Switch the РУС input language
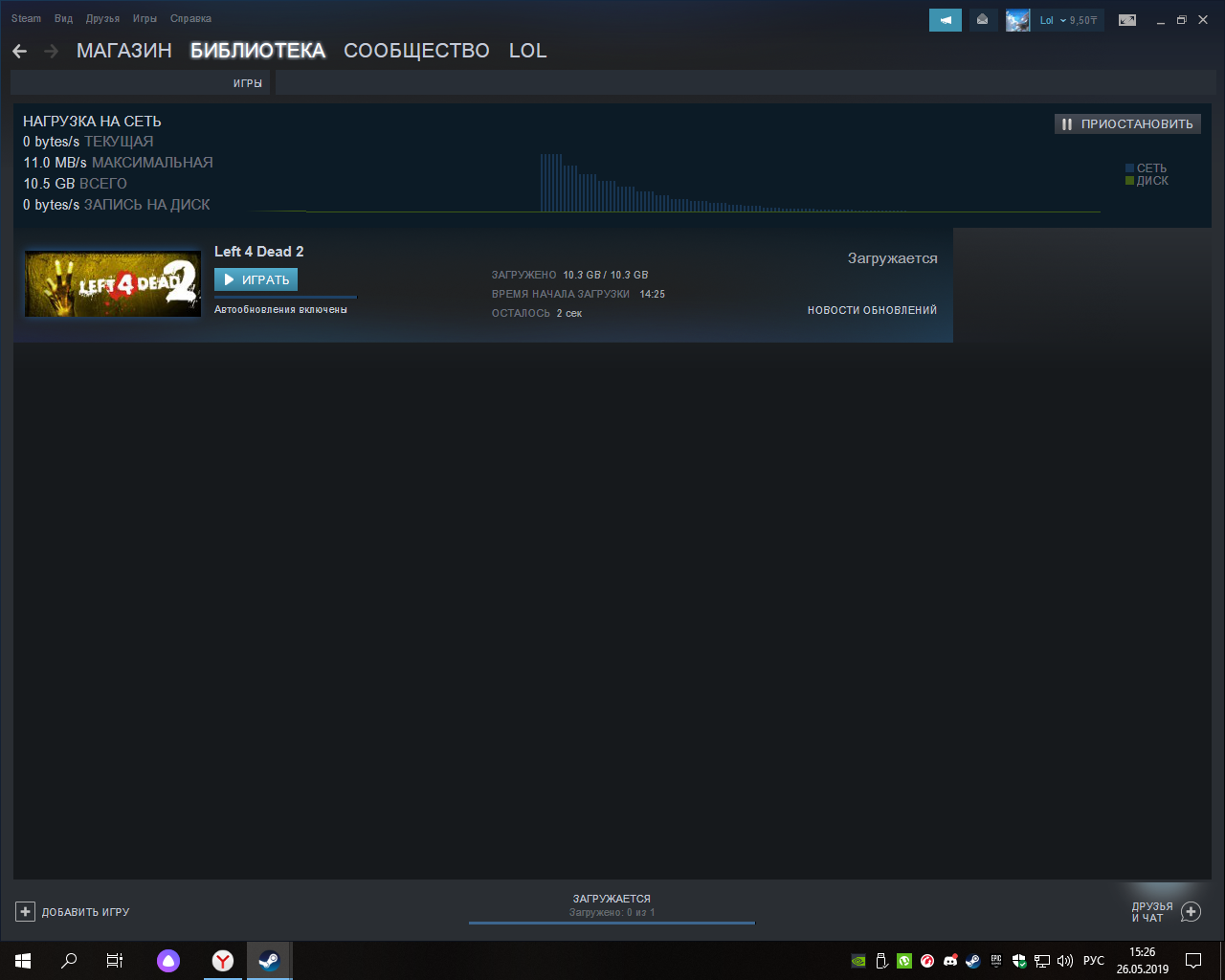This screenshot has height=980, width=1225. coord(1094,961)
